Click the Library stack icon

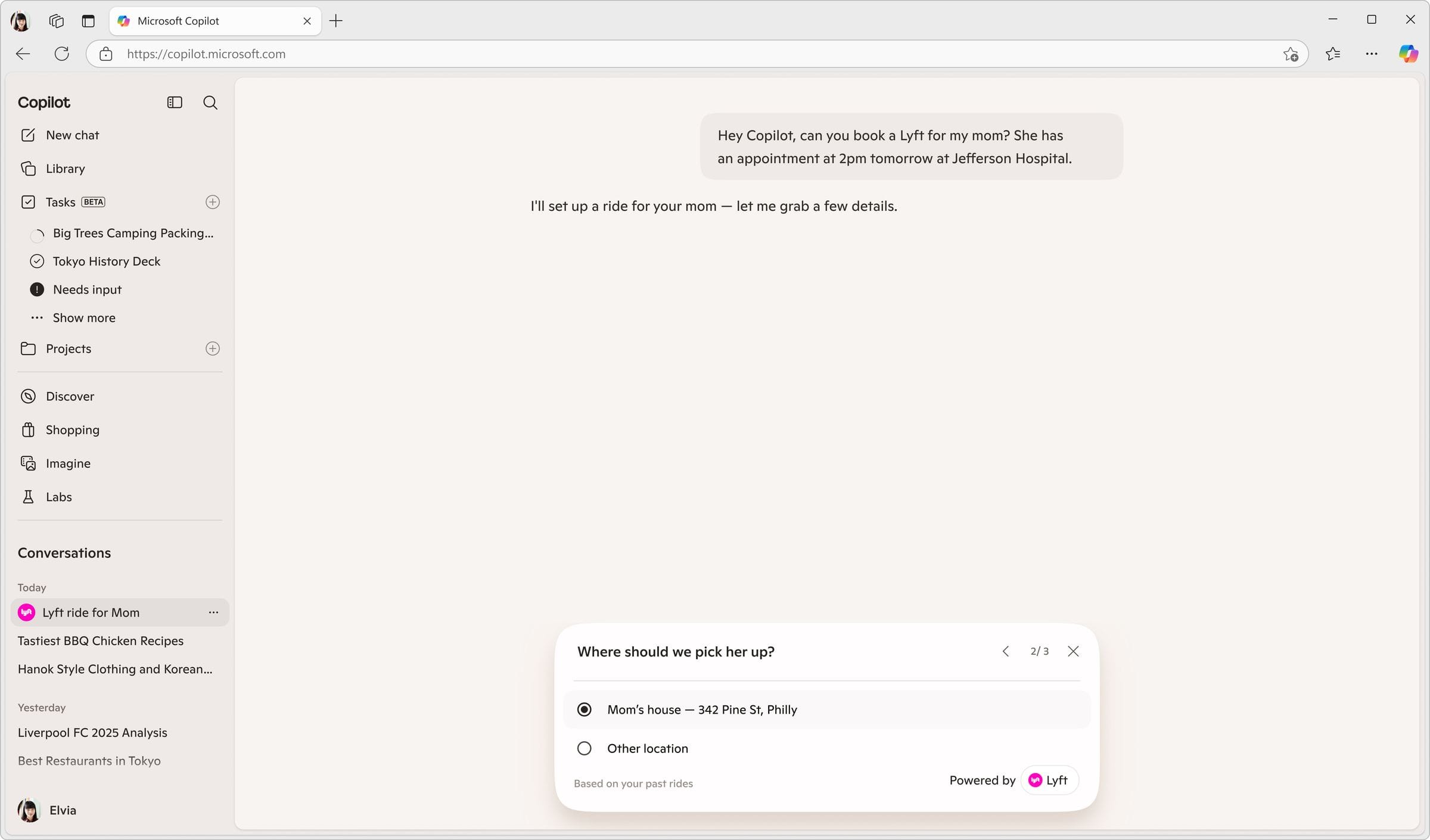(x=28, y=169)
